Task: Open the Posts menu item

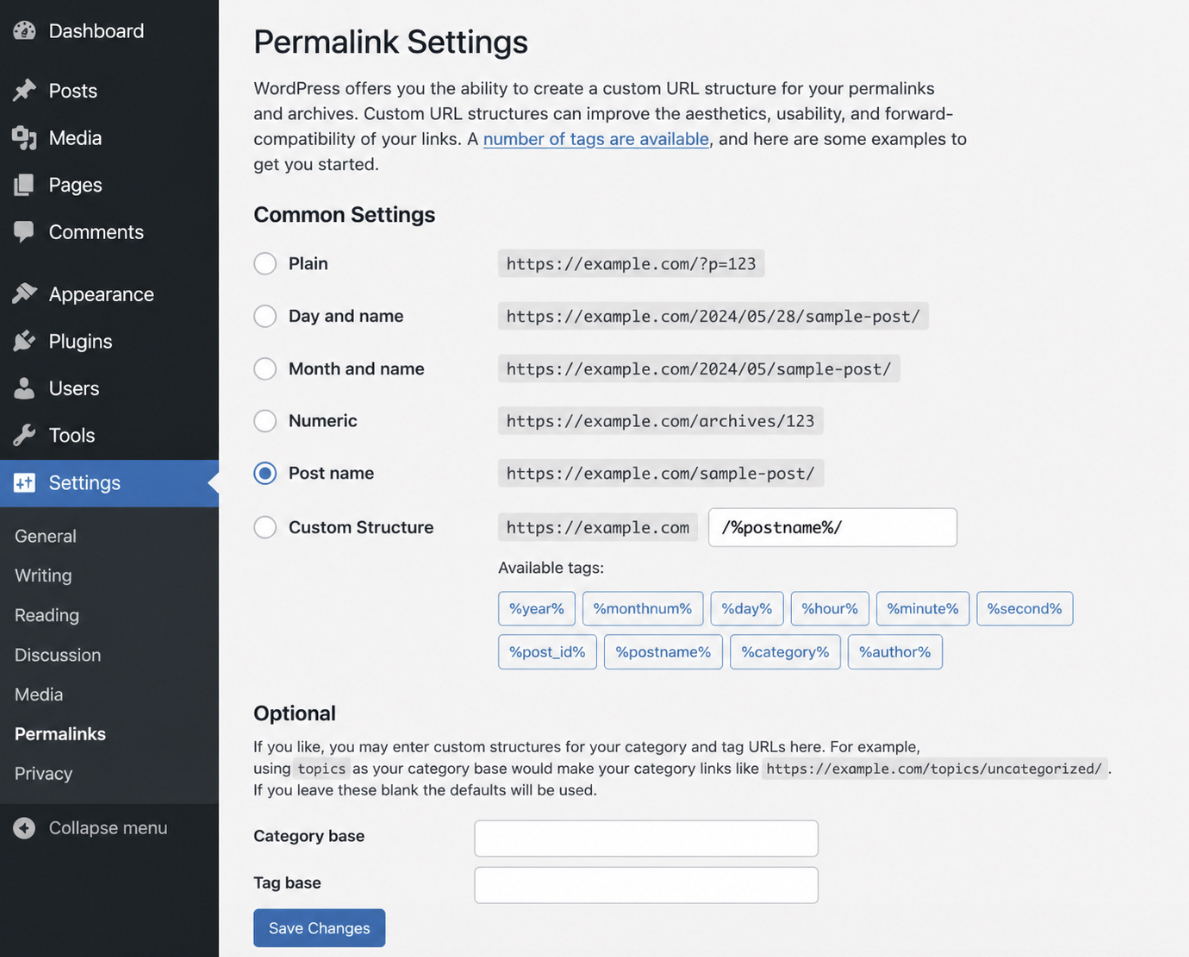Action: (x=73, y=91)
